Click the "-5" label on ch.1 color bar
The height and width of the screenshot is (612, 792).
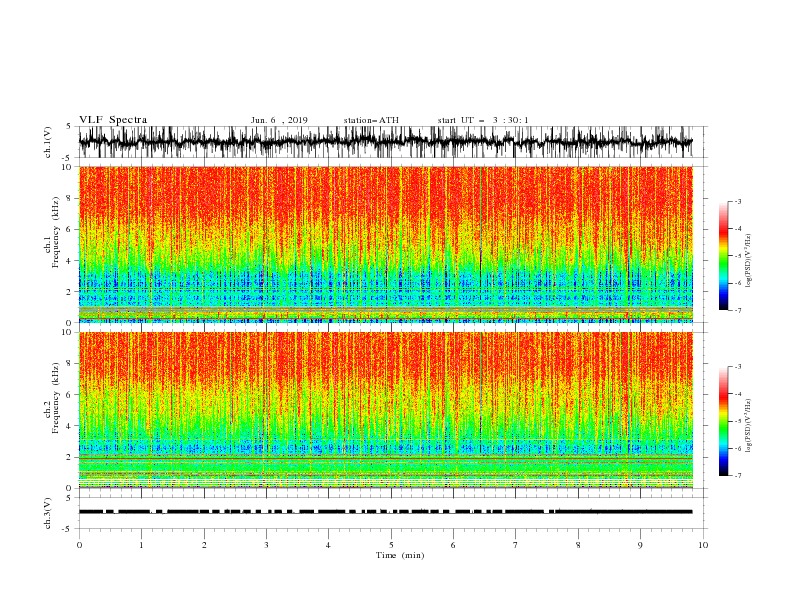[738, 256]
